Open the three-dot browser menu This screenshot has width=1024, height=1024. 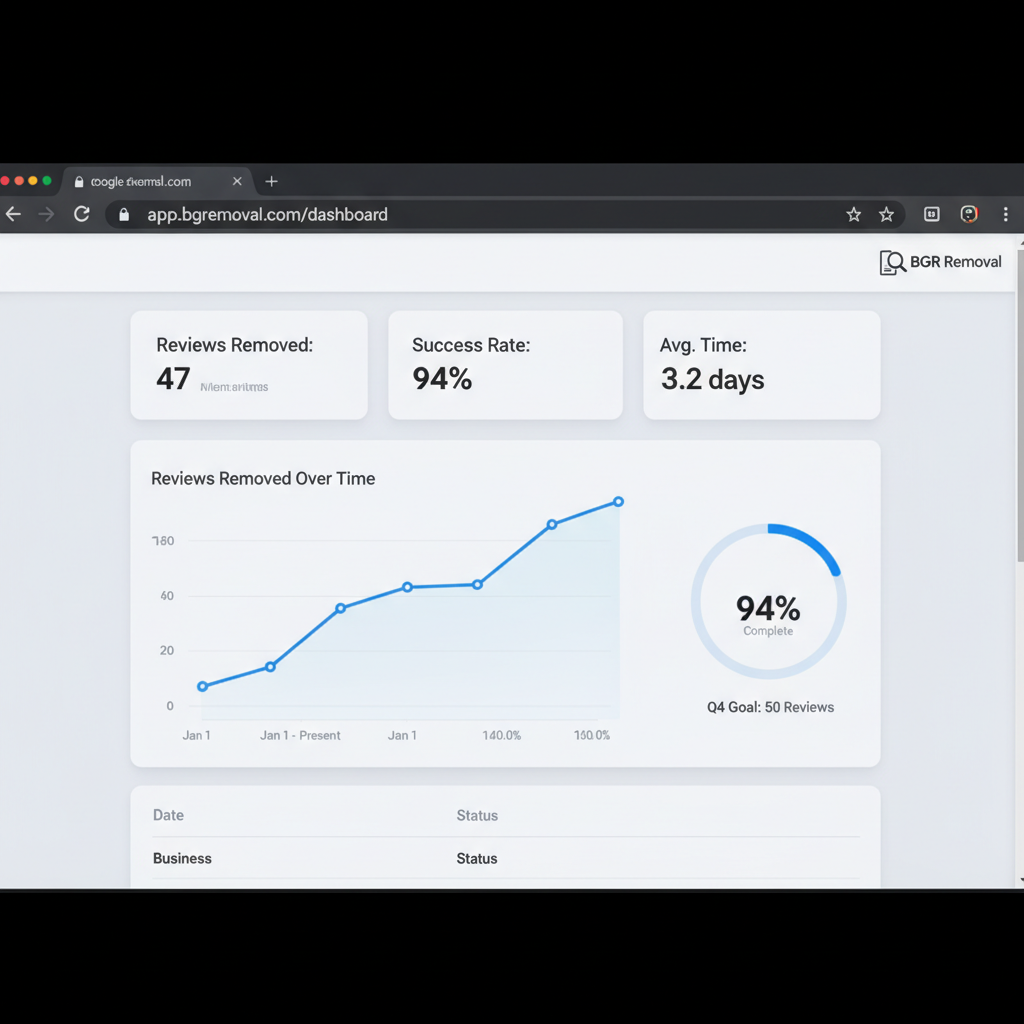(x=1006, y=214)
